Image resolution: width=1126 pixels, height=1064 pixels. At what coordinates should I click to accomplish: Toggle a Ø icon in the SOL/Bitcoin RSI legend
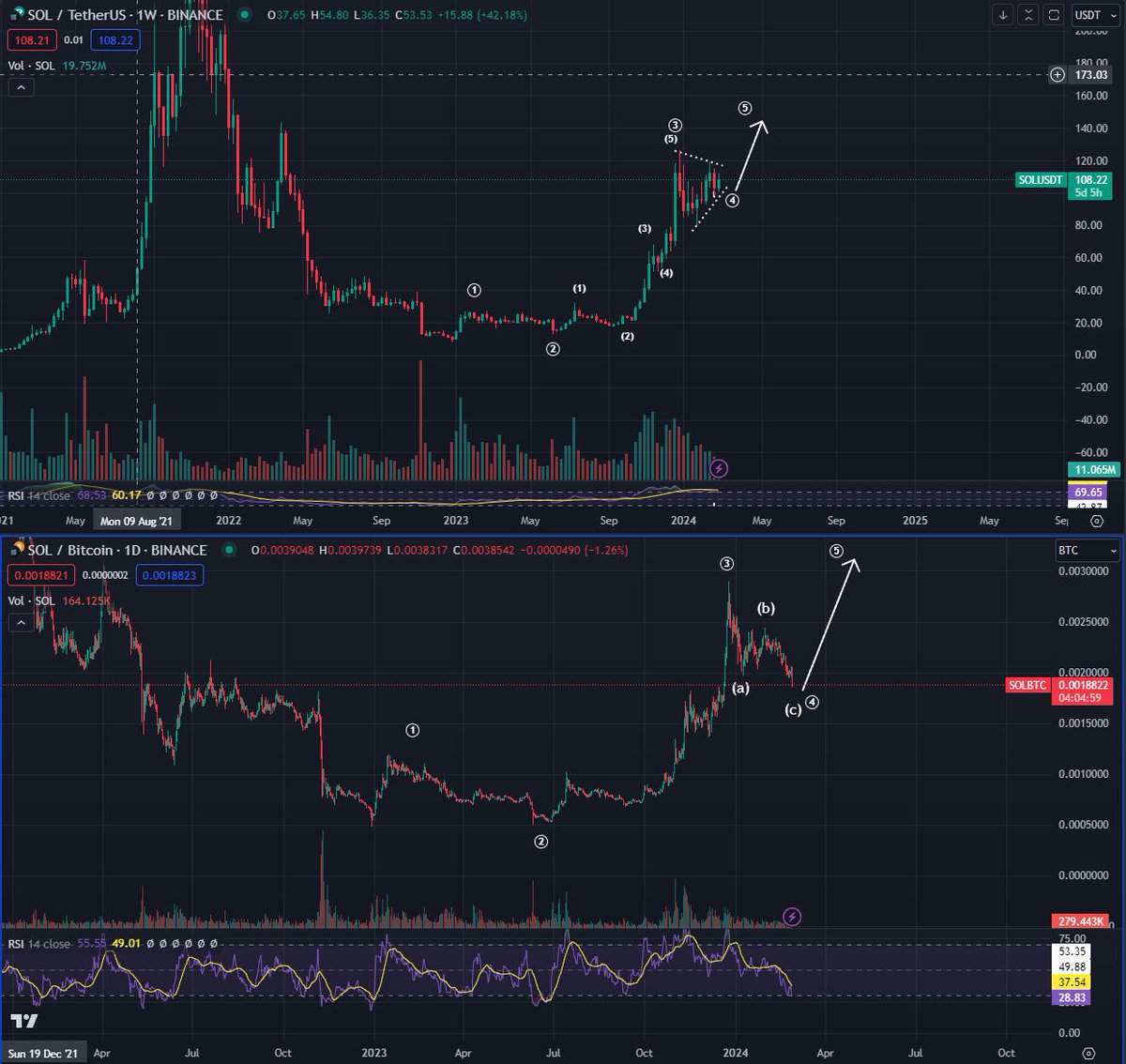click(151, 942)
